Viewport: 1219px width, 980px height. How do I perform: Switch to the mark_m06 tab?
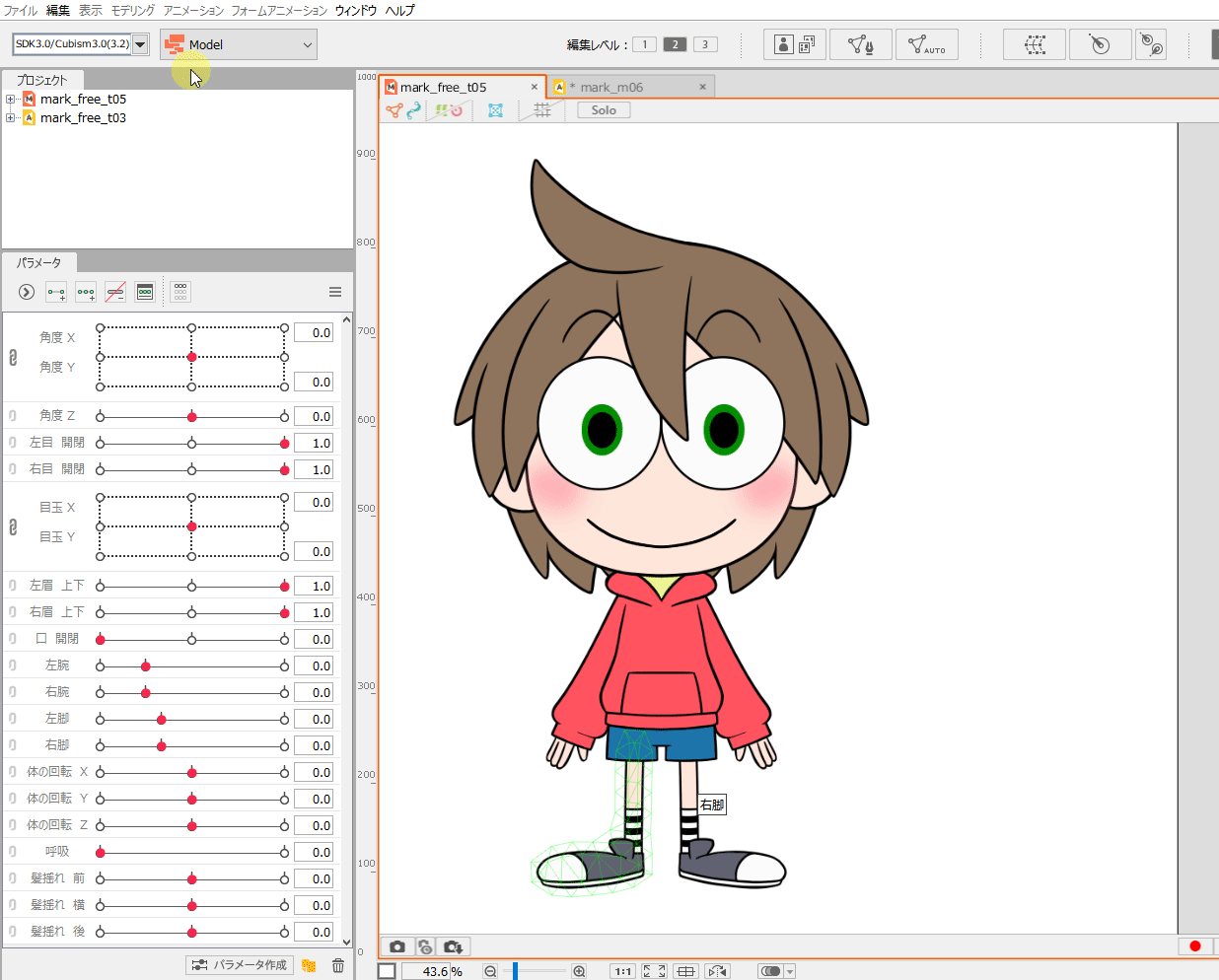click(x=611, y=87)
